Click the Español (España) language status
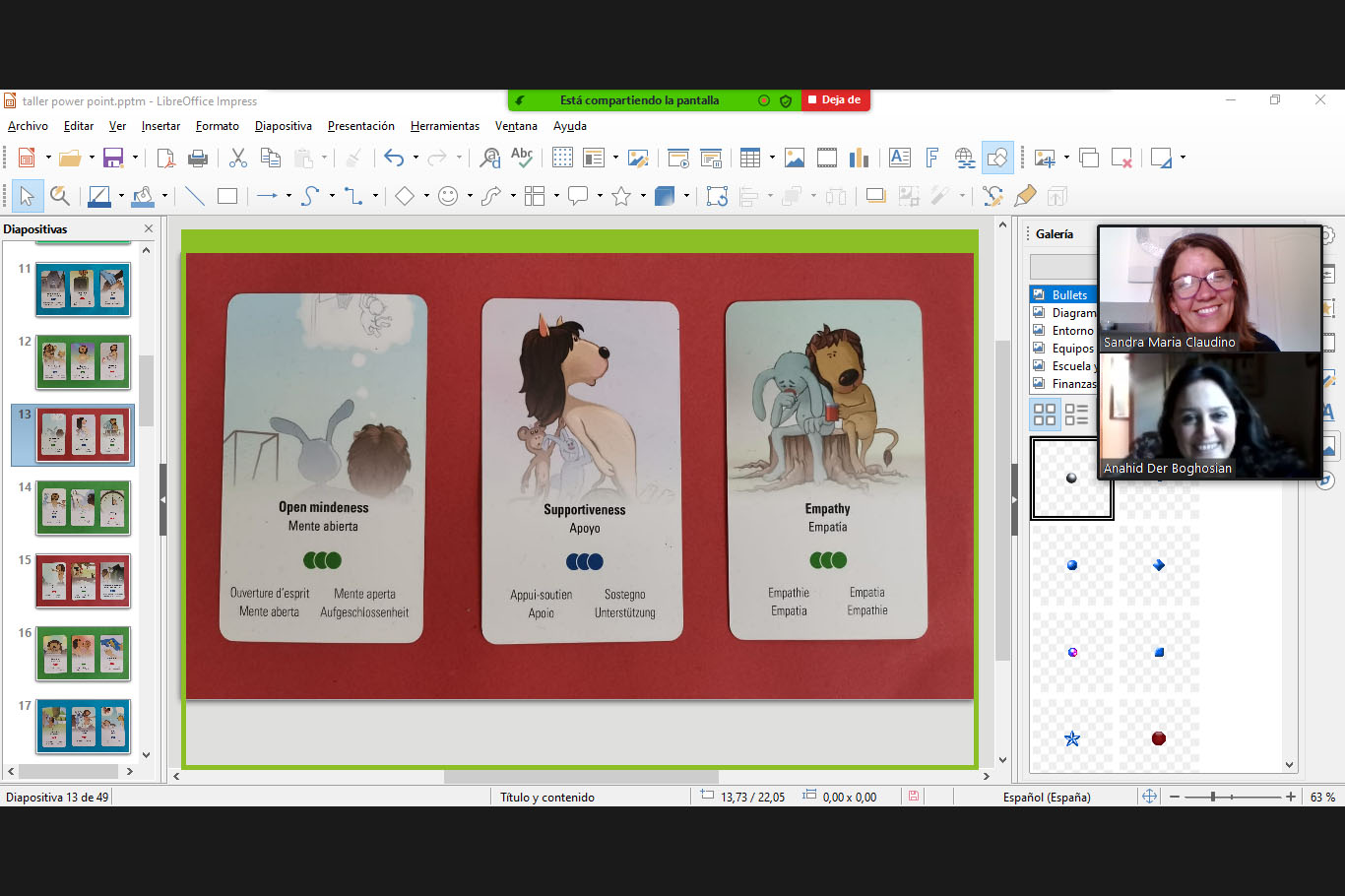The height and width of the screenshot is (896, 1345). coord(1047,798)
